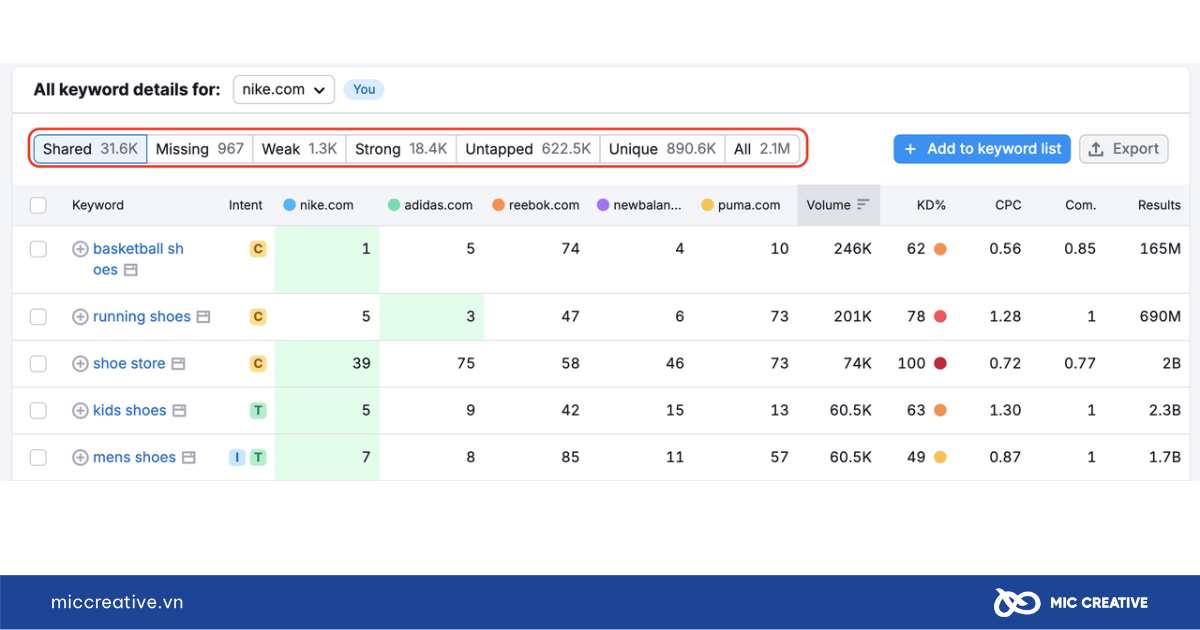Click the Intent column header

point(245,205)
